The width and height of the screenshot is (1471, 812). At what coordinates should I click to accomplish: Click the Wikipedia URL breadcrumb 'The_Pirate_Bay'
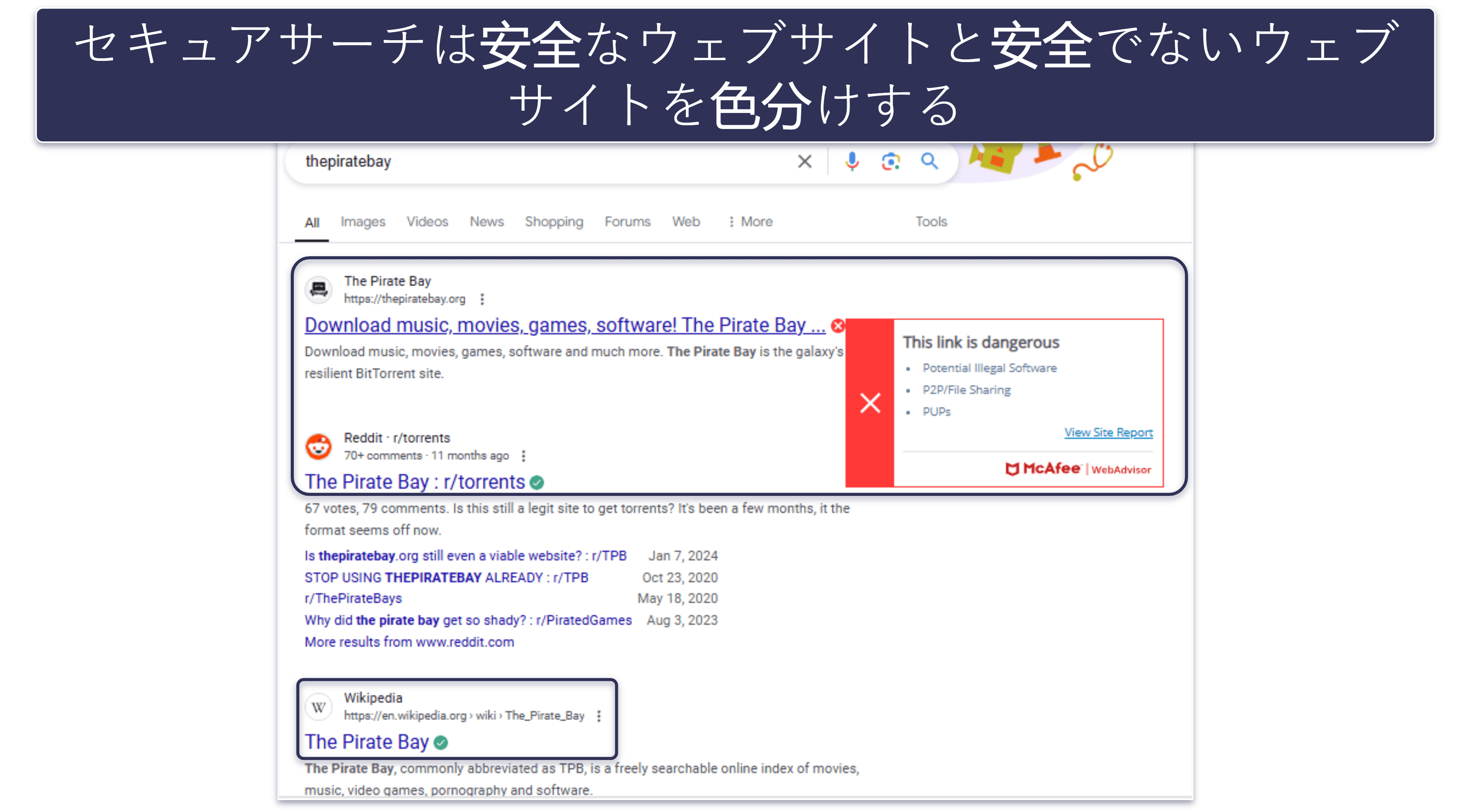coord(545,715)
